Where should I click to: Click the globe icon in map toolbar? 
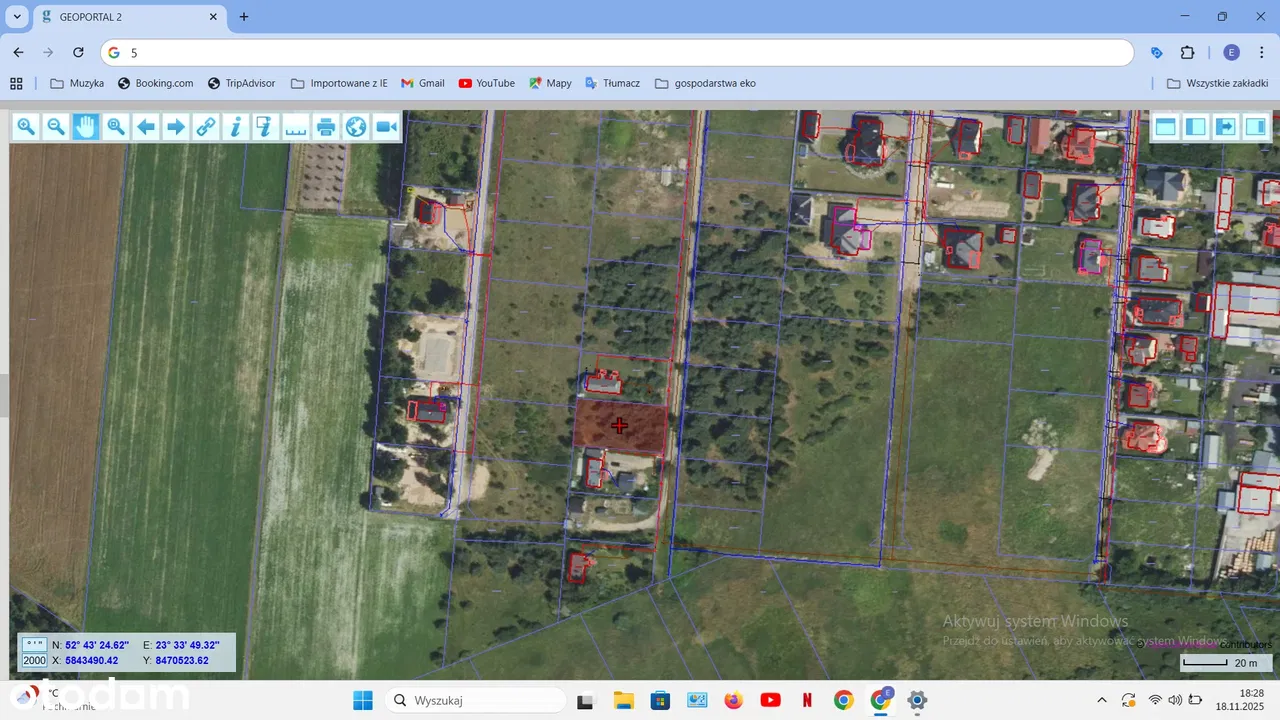(356, 126)
